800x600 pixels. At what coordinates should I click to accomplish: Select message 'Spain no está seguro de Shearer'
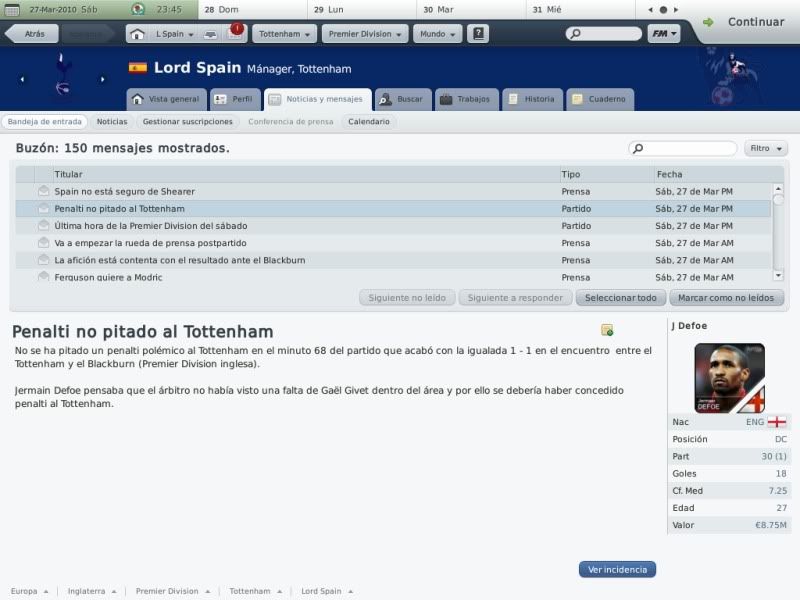393,191
